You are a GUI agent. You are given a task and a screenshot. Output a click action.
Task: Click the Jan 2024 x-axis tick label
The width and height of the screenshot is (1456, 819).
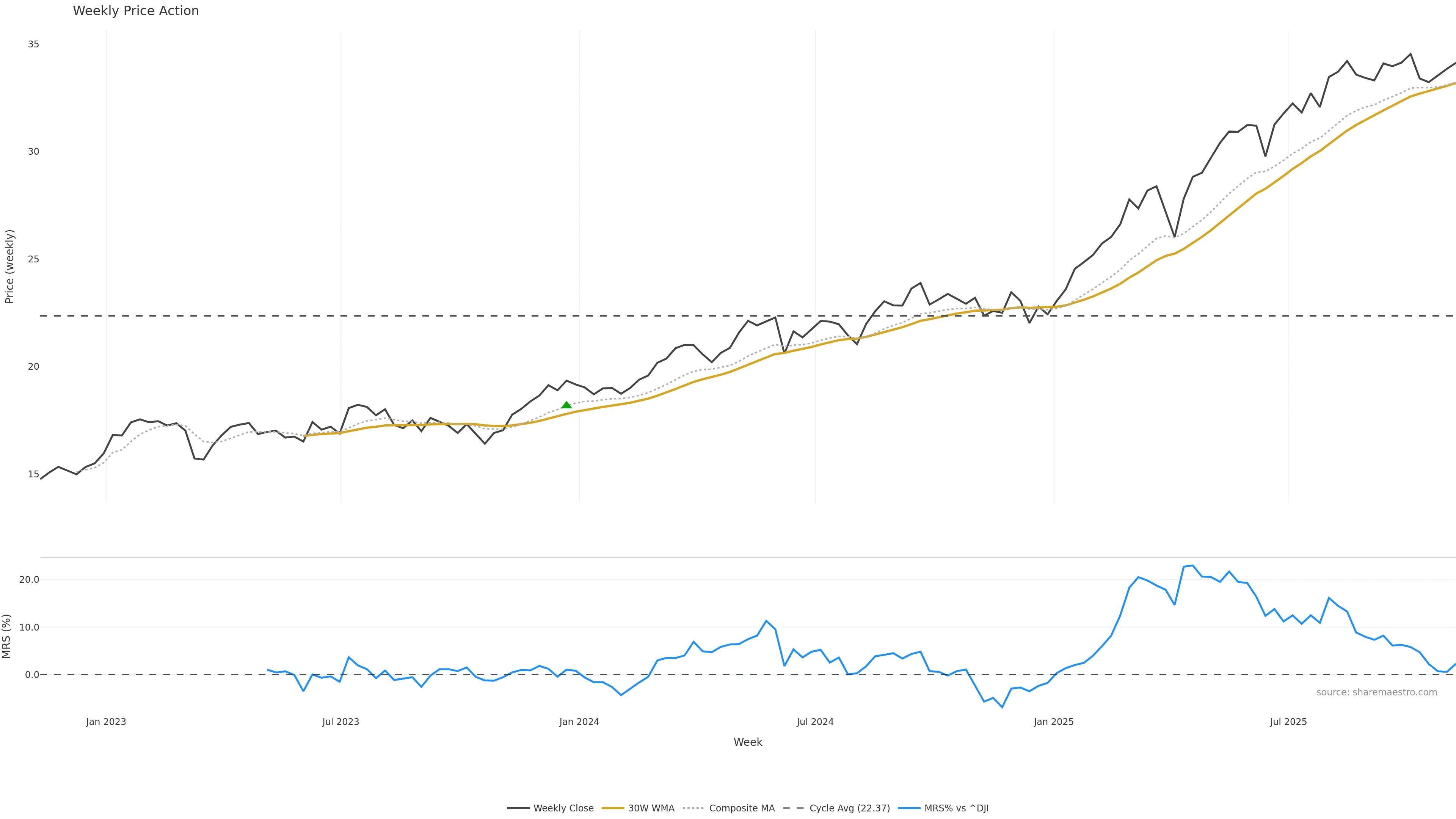[x=579, y=722]
